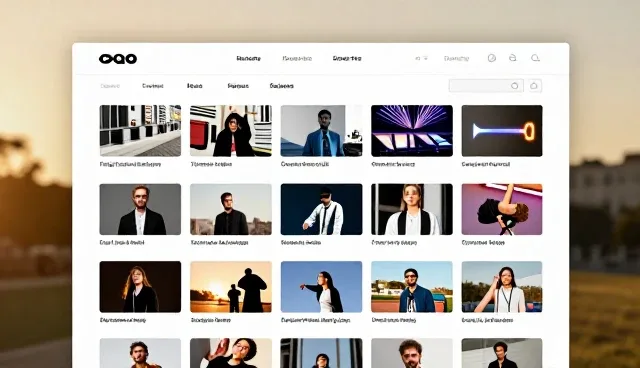
Task: Open the bottom-row thumbnail of a woman with glasses raising her hand
Action: [x=231, y=353]
